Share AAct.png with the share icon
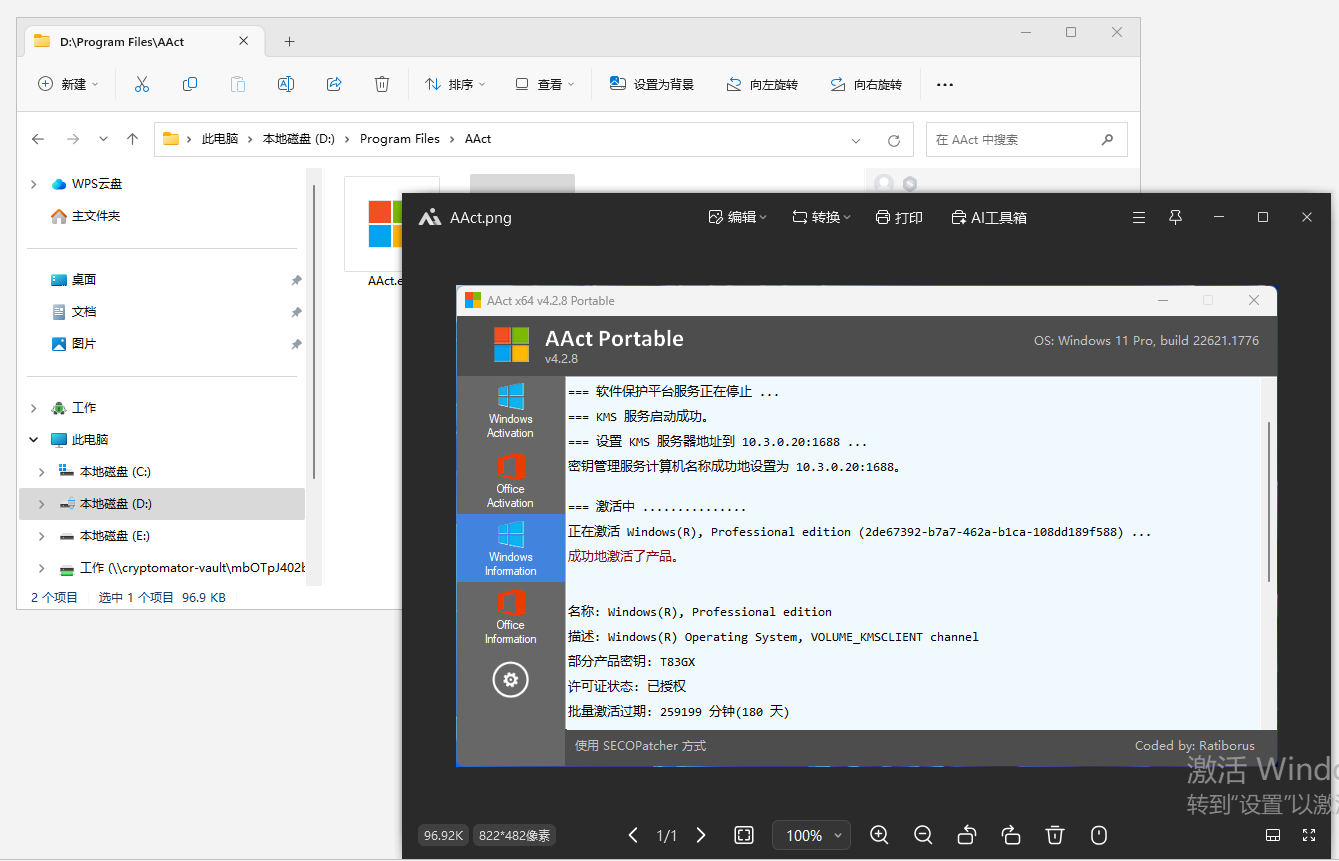The width and height of the screenshot is (1339, 861). pyautogui.click(x=334, y=84)
